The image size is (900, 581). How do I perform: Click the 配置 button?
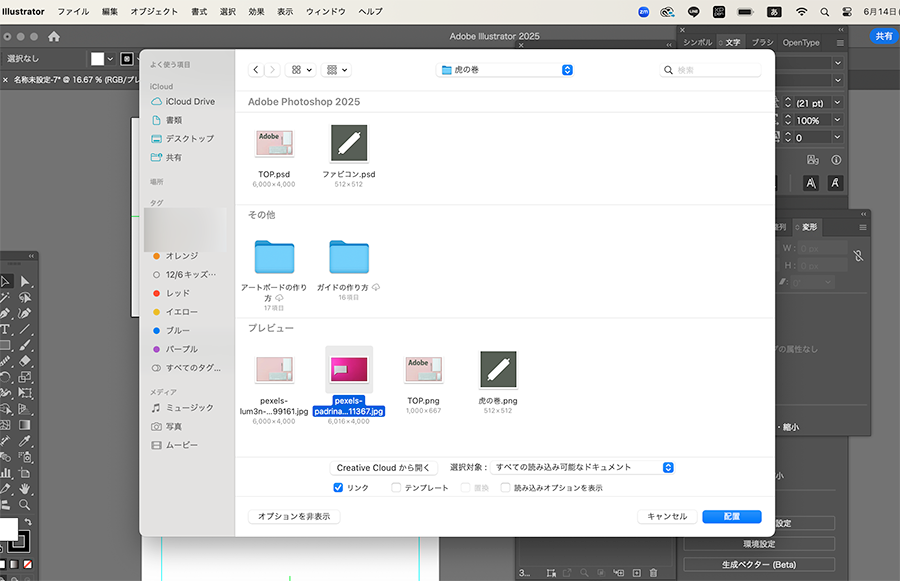732,517
